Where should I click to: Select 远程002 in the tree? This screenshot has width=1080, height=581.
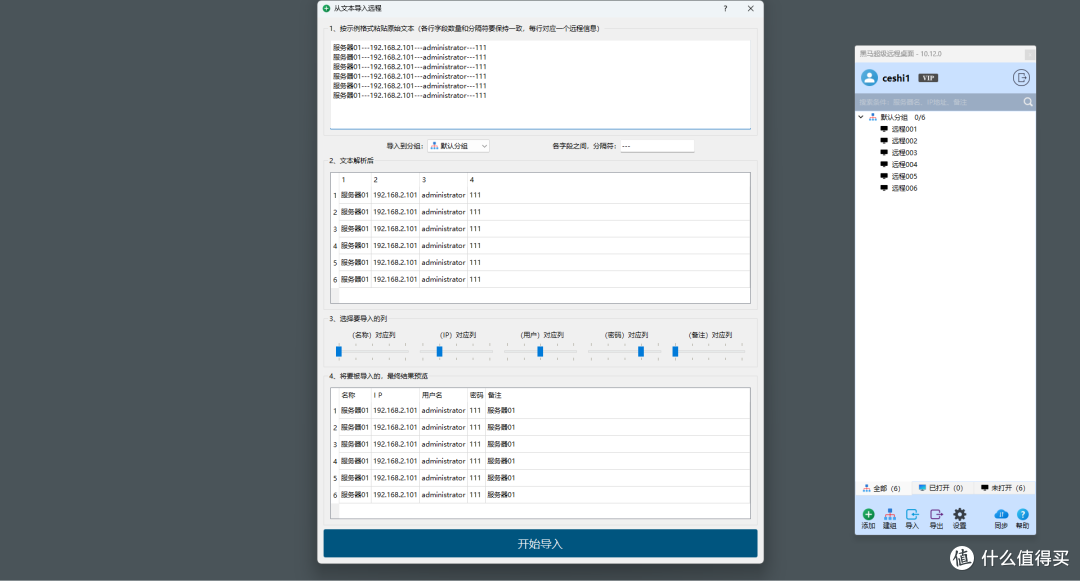click(x=904, y=141)
